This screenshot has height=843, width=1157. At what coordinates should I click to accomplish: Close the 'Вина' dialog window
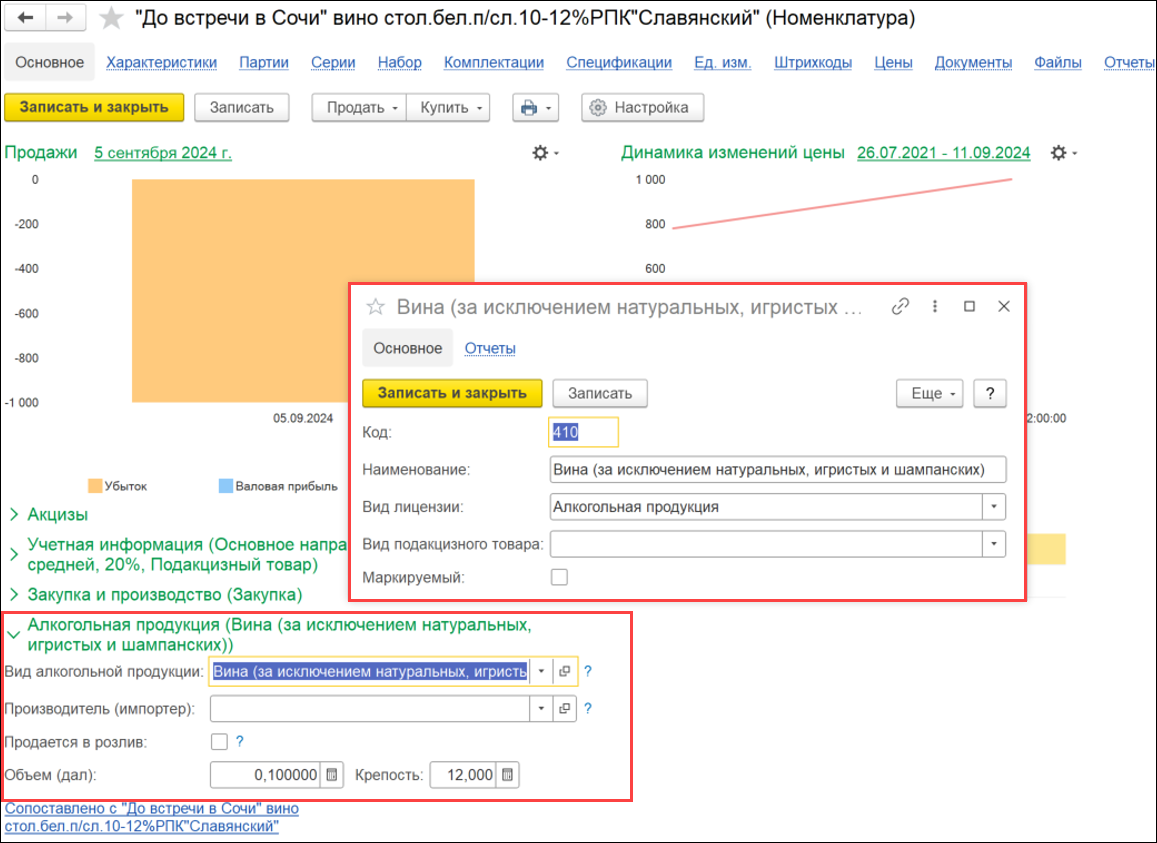[x=1004, y=306]
